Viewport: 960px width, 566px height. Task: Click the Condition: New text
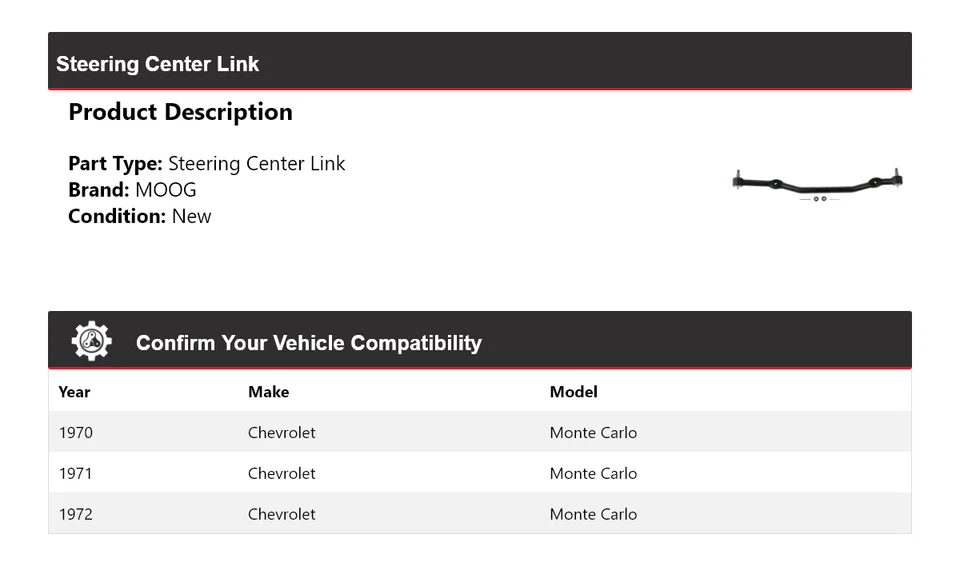coord(140,216)
